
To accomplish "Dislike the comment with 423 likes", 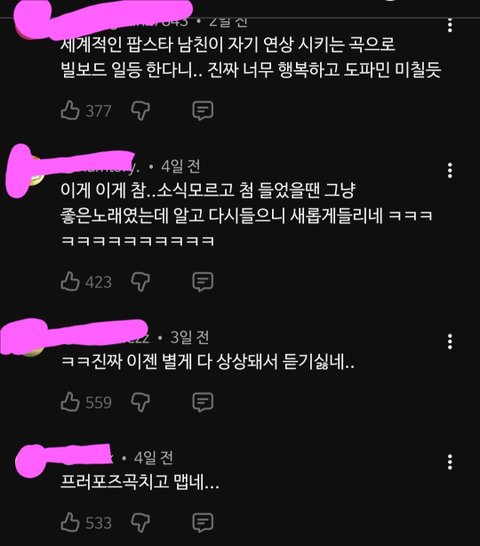I will point(140,281).
